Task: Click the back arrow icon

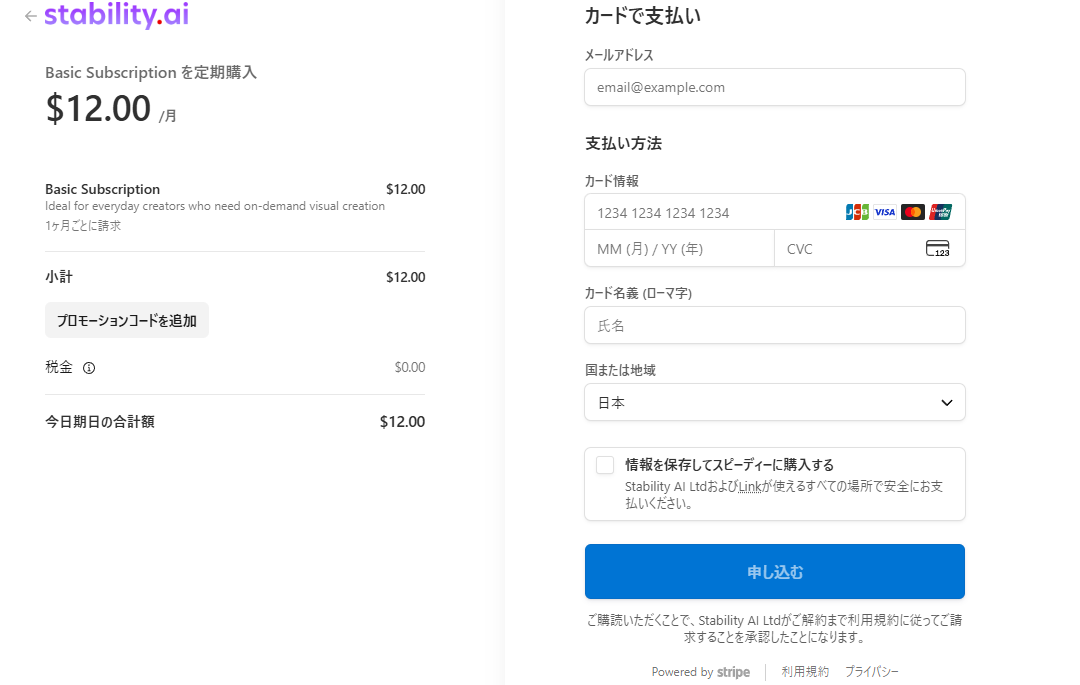Action: [30, 16]
